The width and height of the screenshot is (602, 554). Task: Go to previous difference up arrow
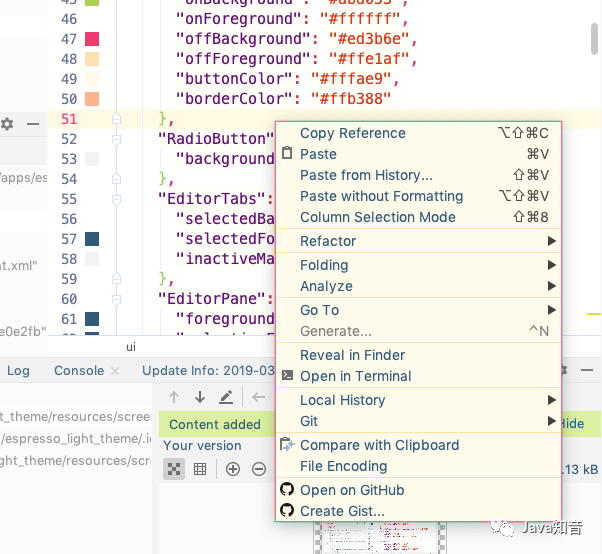click(174, 397)
